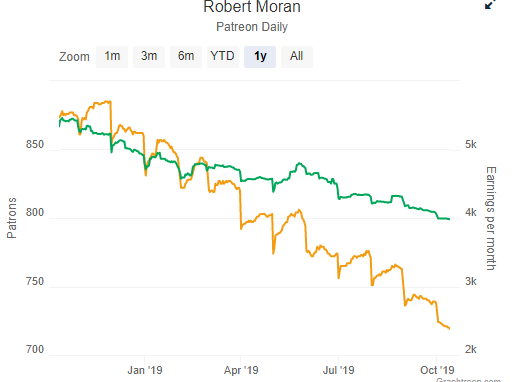Click the fullscreen arrow icon top right
516x382 pixels.
click(490, 4)
